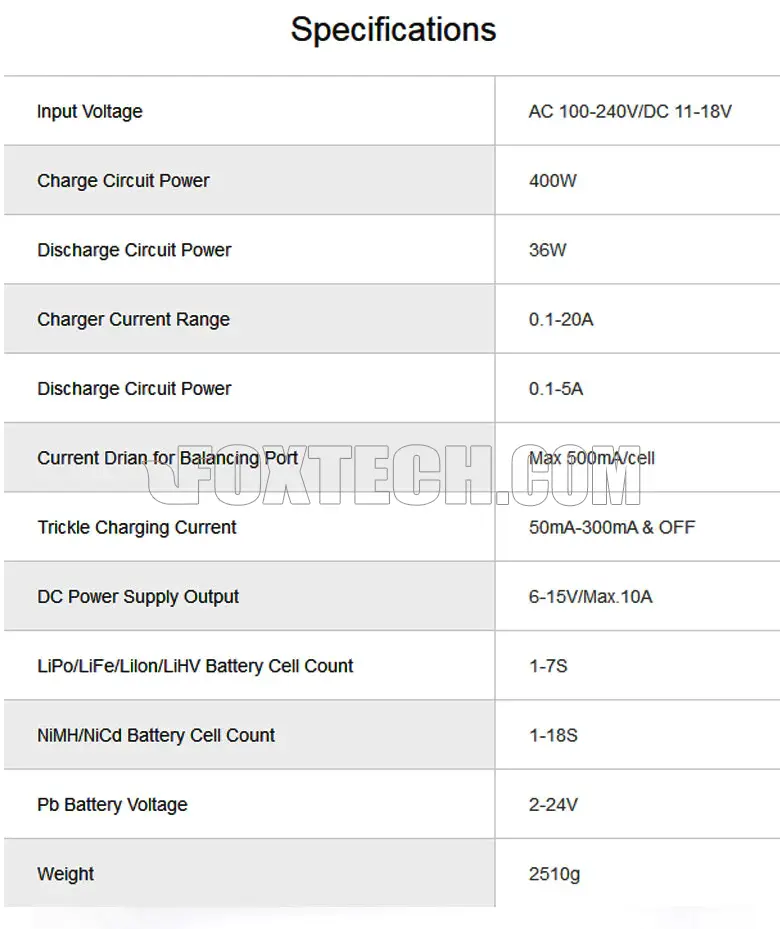Select the 50mA-300mA & OFF value
This screenshot has width=780, height=929.
click(612, 527)
